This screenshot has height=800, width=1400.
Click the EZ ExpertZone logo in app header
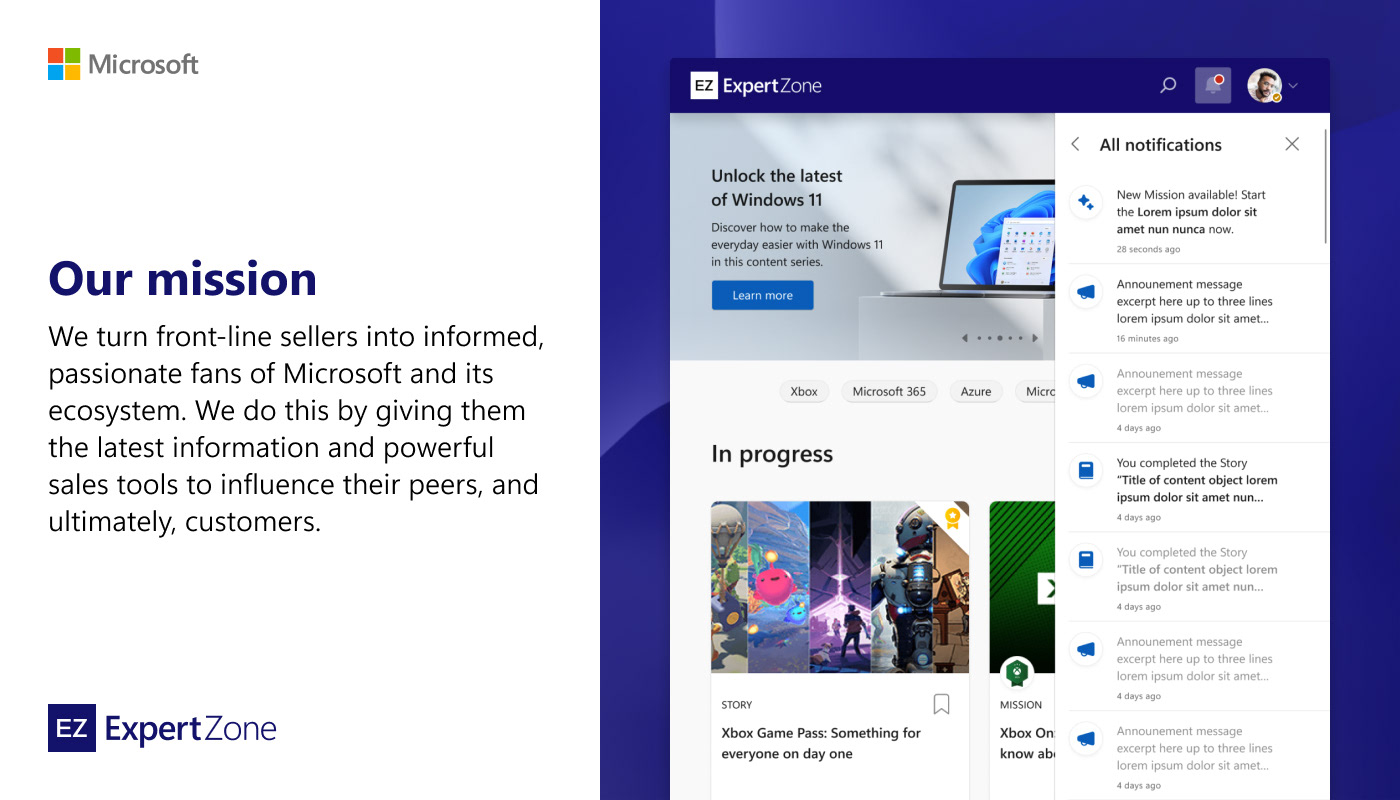click(756, 86)
